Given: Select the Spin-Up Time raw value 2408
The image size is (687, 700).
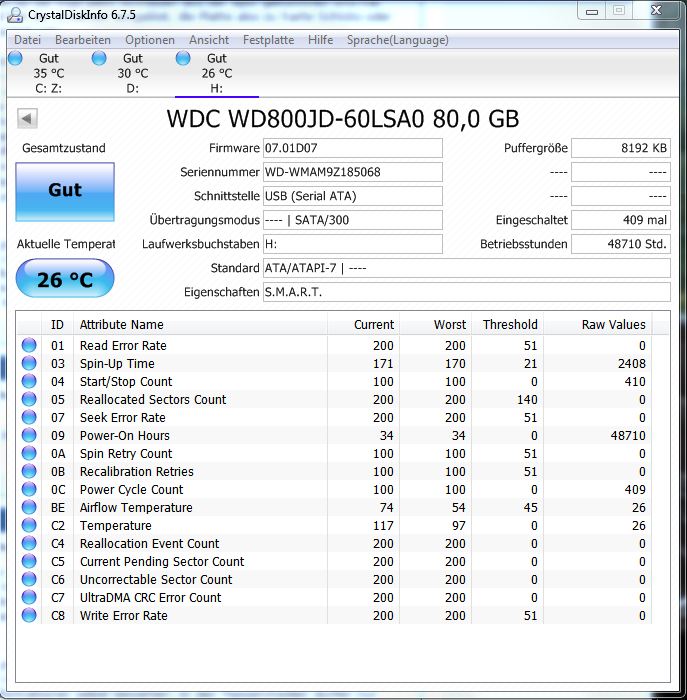Looking at the screenshot, I should coord(632,363).
